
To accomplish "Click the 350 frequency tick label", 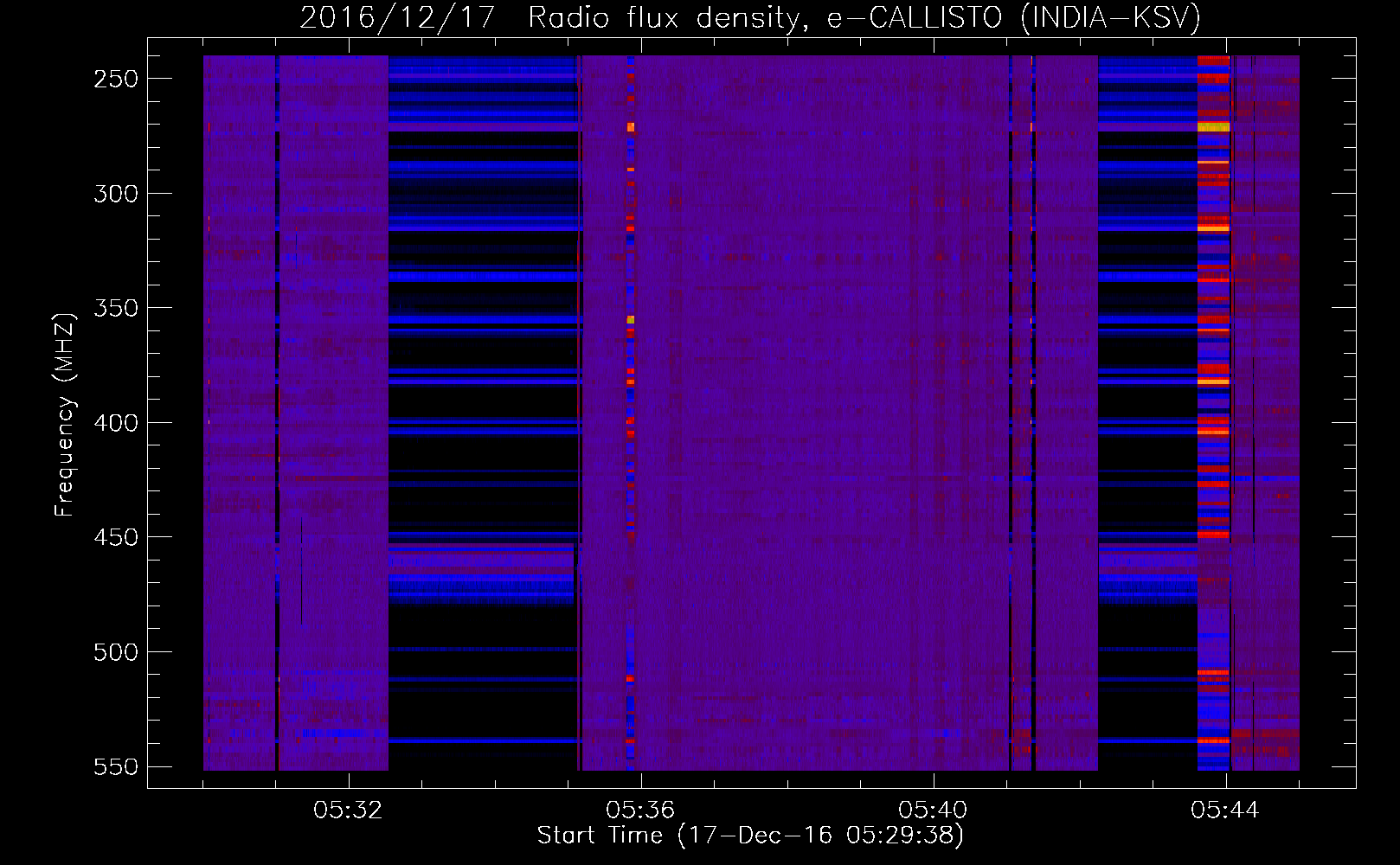I will (116, 308).
